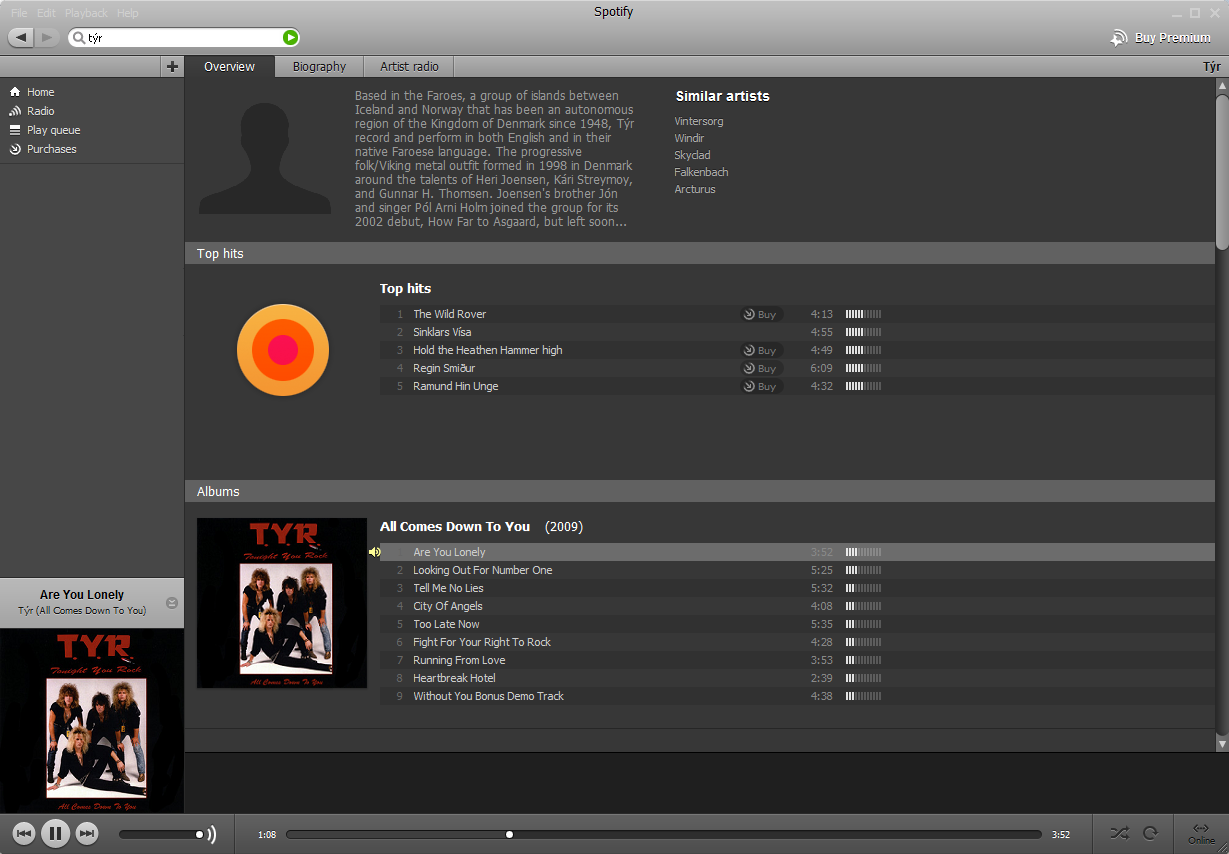Collapse the now playing album art panel
This screenshot has width=1229, height=854.
[x=172, y=602]
